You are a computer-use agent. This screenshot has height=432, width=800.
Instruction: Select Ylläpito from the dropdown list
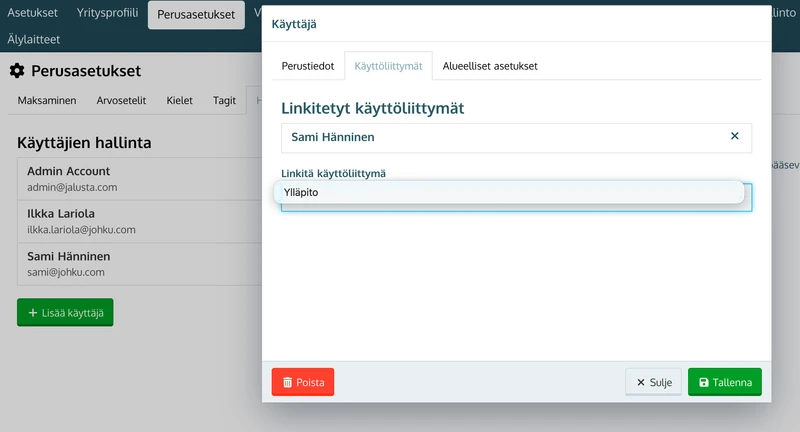pos(509,192)
